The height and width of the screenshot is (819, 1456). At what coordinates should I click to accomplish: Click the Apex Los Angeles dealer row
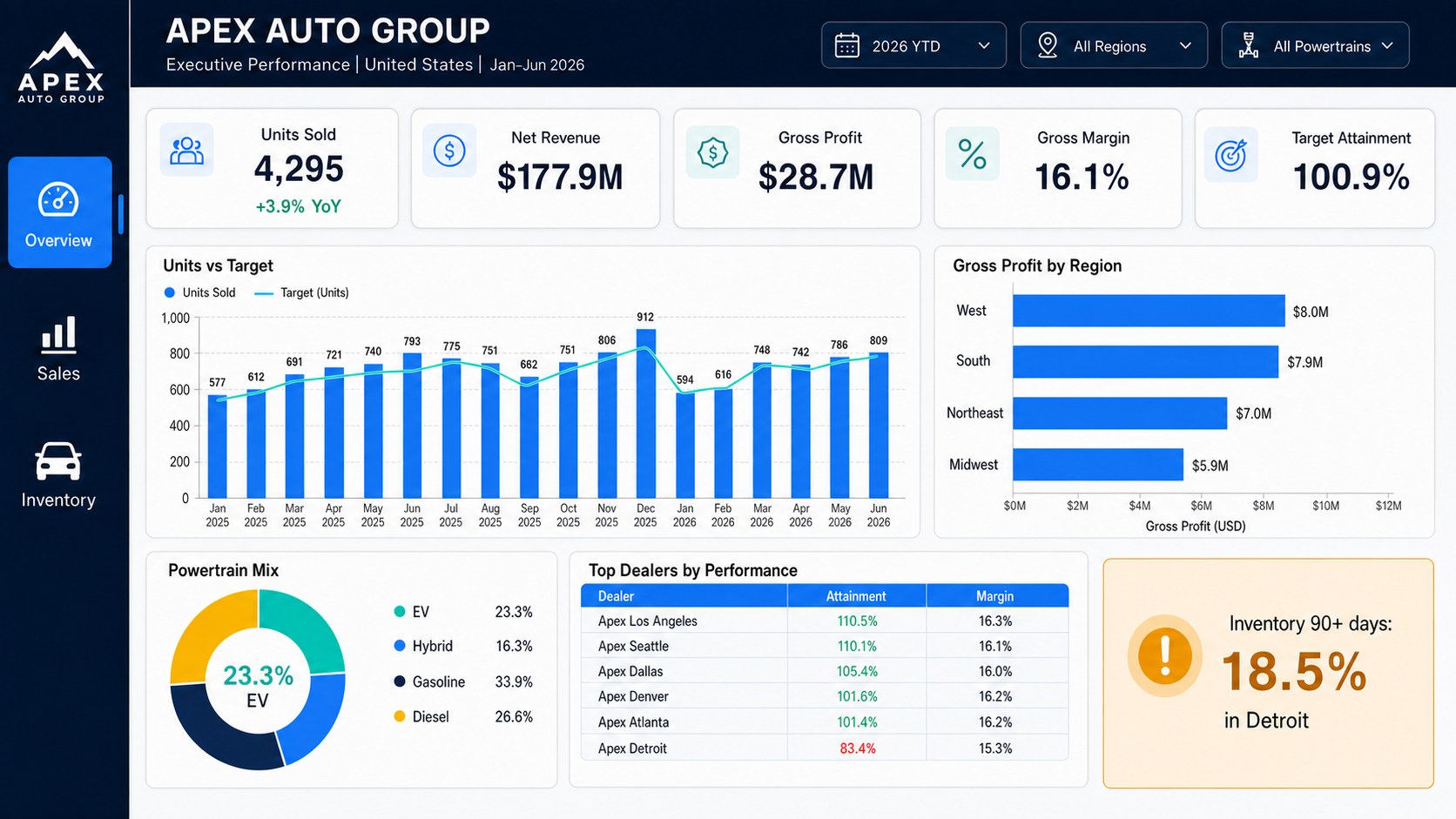[x=824, y=621]
